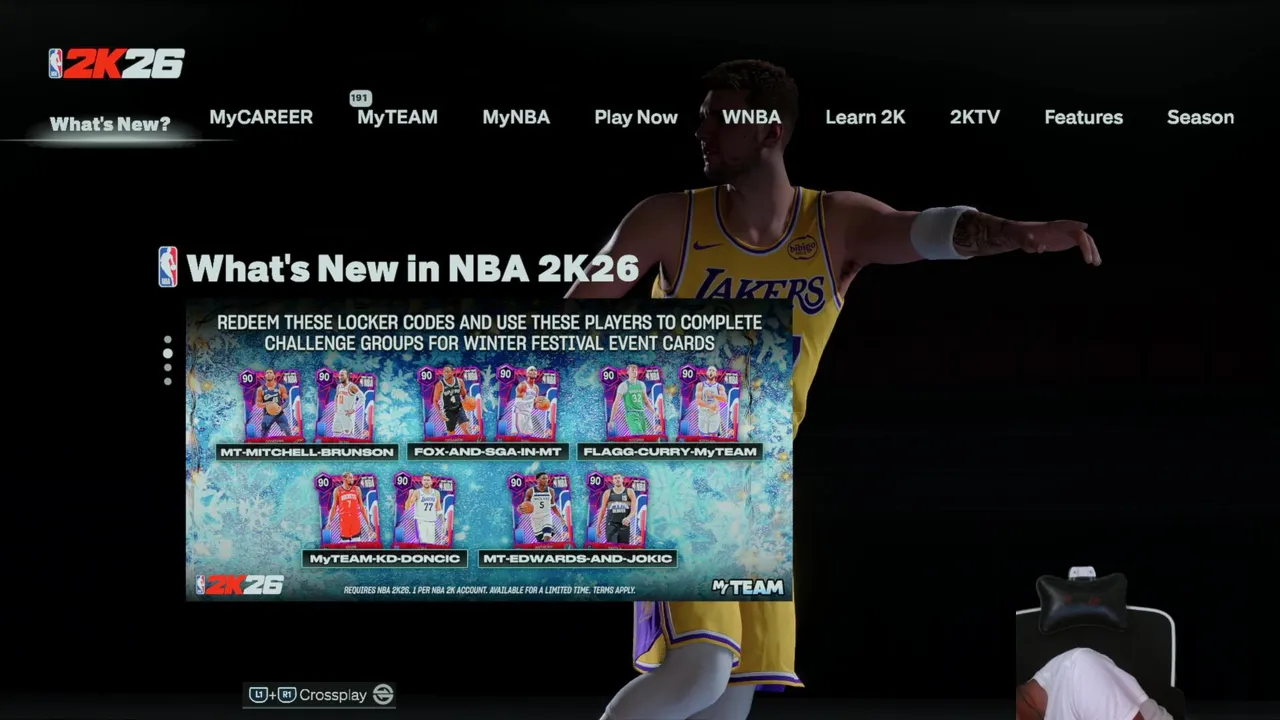
Task: Click the What's New in NBA 2K26 heading
Action: (413, 268)
